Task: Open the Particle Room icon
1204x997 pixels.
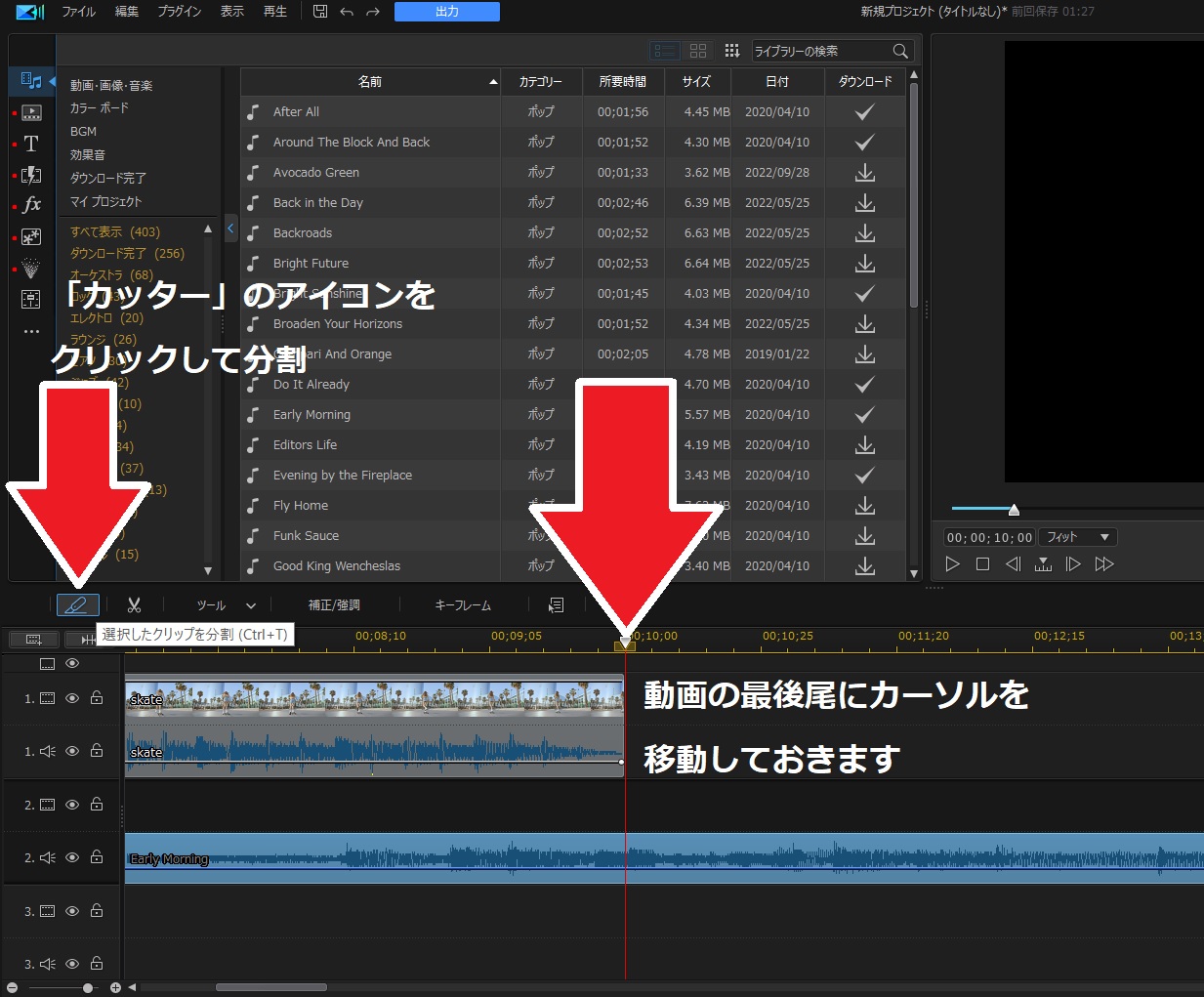Action: pos(31,268)
